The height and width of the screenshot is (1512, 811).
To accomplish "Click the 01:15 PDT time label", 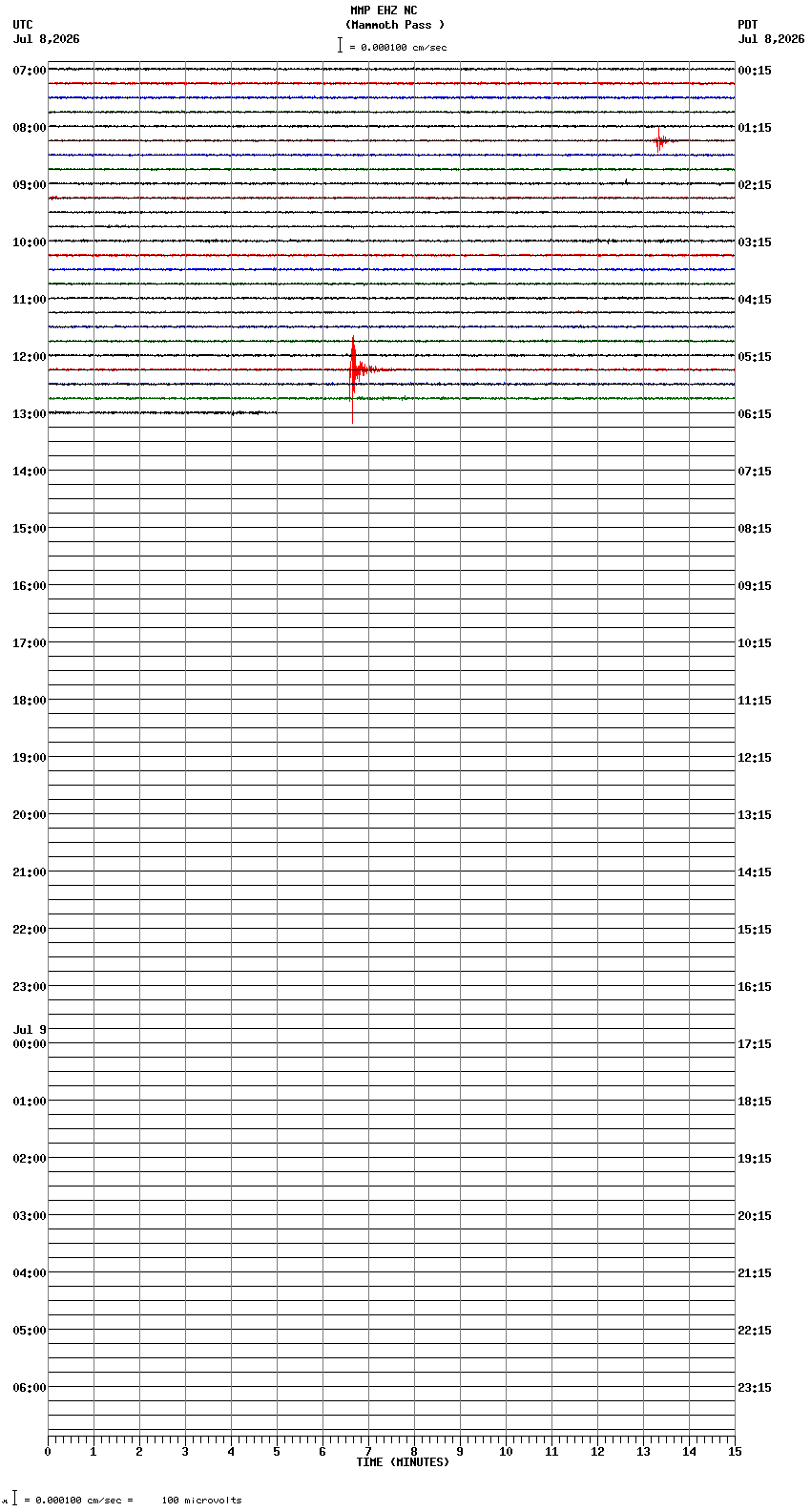I will pos(755,128).
